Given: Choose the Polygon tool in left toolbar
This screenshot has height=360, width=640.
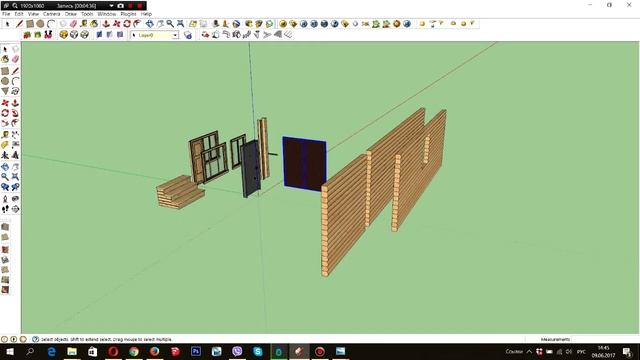Looking at the screenshot, I should [x=5, y=91].
